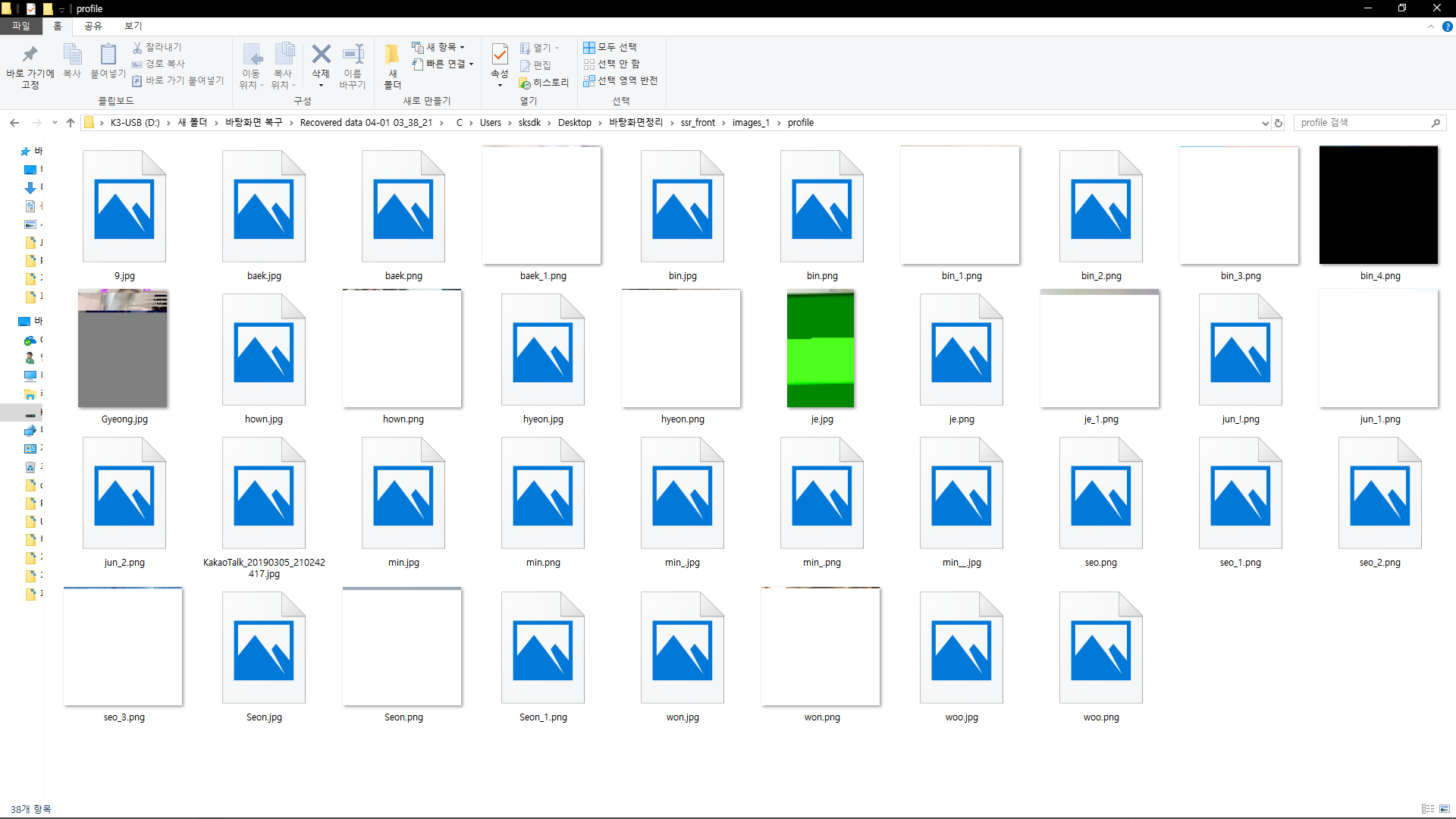Click the Paste clipboard icon
This screenshot has height=819, width=1456.
click(x=108, y=55)
